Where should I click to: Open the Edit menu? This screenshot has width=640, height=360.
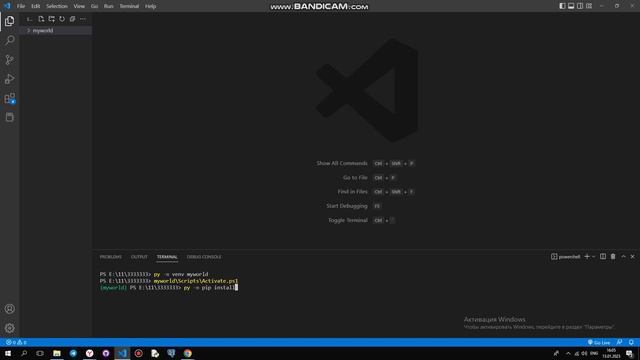[36, 6]
